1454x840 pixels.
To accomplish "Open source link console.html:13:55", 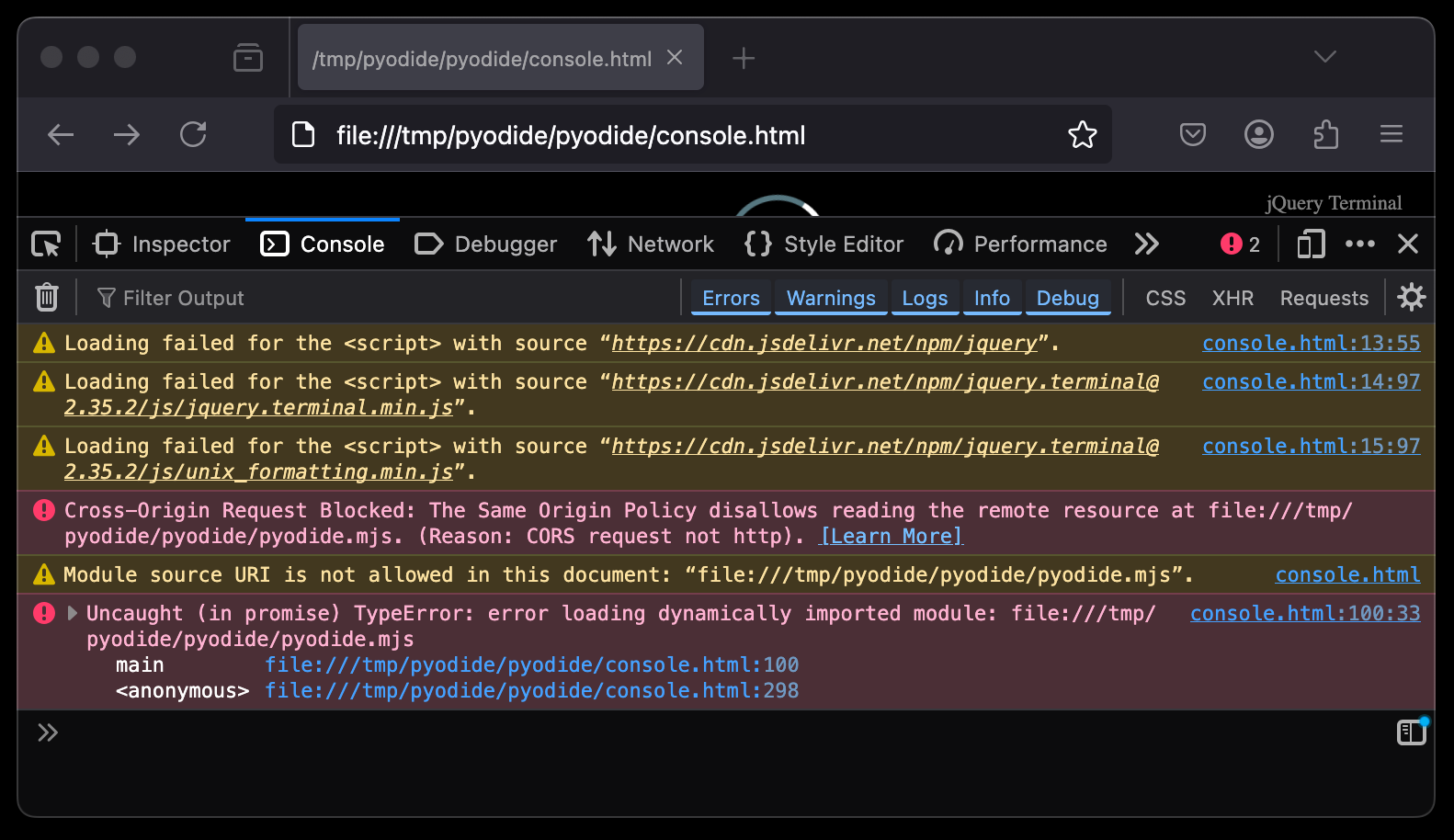I will click(1312, 343).
